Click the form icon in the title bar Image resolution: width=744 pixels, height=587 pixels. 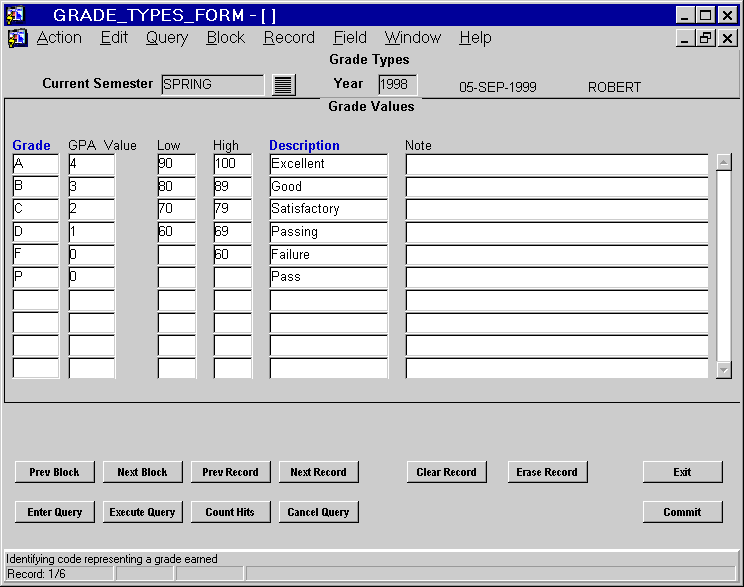[15, 14]
